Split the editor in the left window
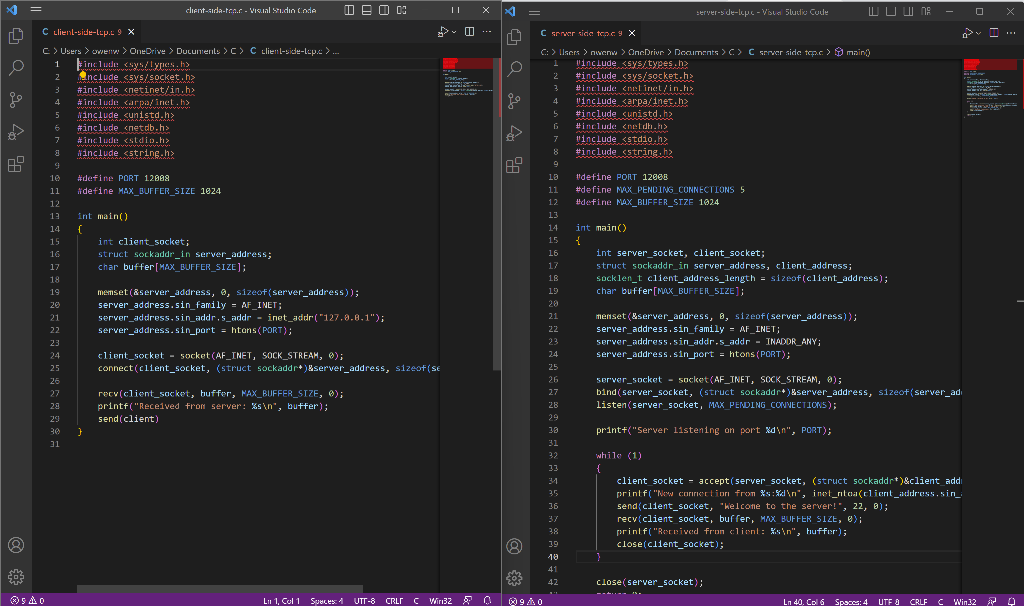This screenshot has width=1024, height=606. coord(469,31)
